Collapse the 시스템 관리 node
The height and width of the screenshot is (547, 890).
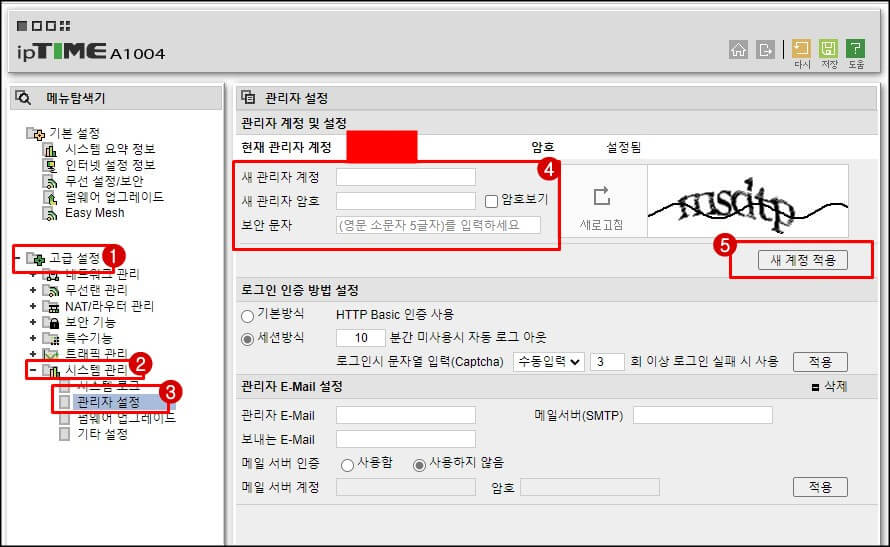point(33,370)
